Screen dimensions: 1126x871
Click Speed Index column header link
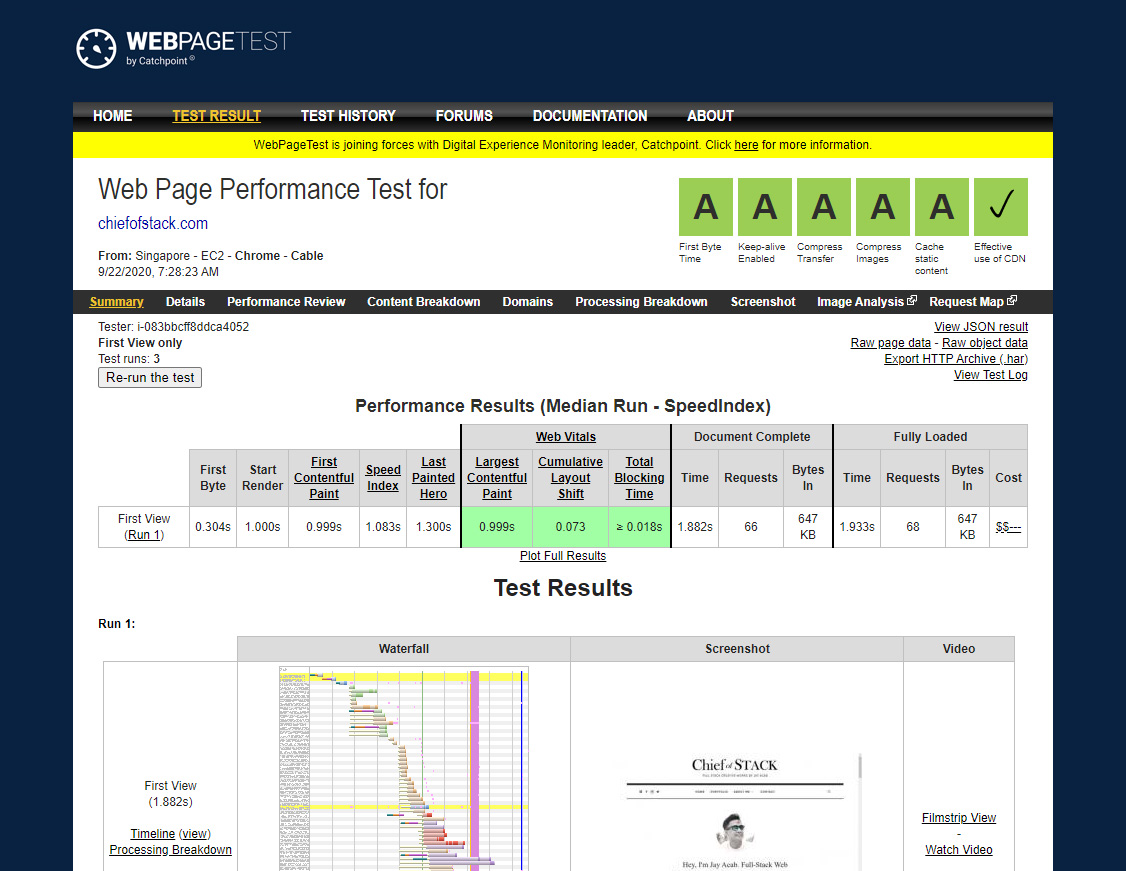click(383, 478)
